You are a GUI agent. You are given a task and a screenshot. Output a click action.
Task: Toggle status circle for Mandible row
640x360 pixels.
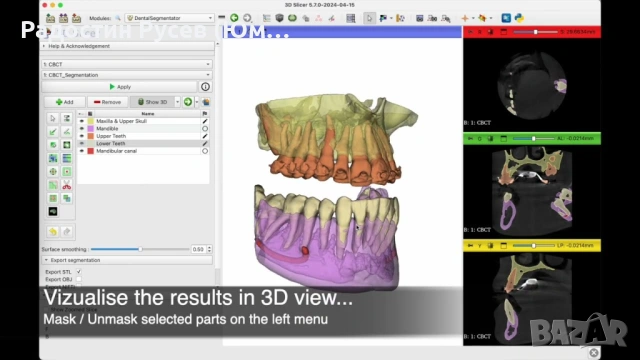point(205,129)
